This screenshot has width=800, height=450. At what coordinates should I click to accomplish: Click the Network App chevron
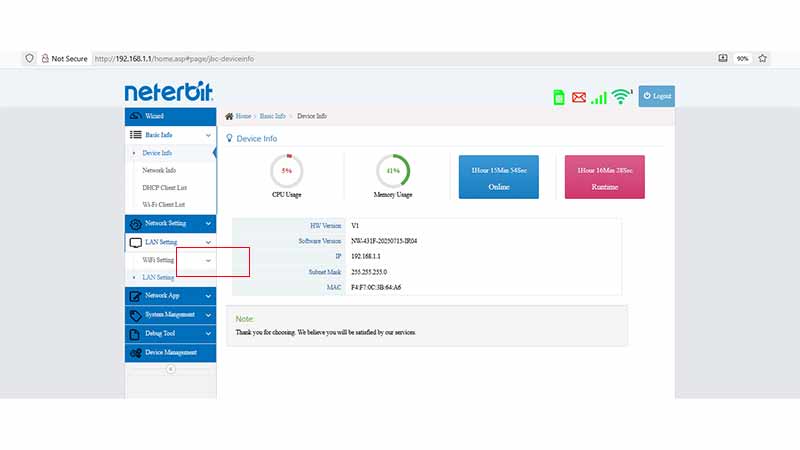tap(208, 296)
